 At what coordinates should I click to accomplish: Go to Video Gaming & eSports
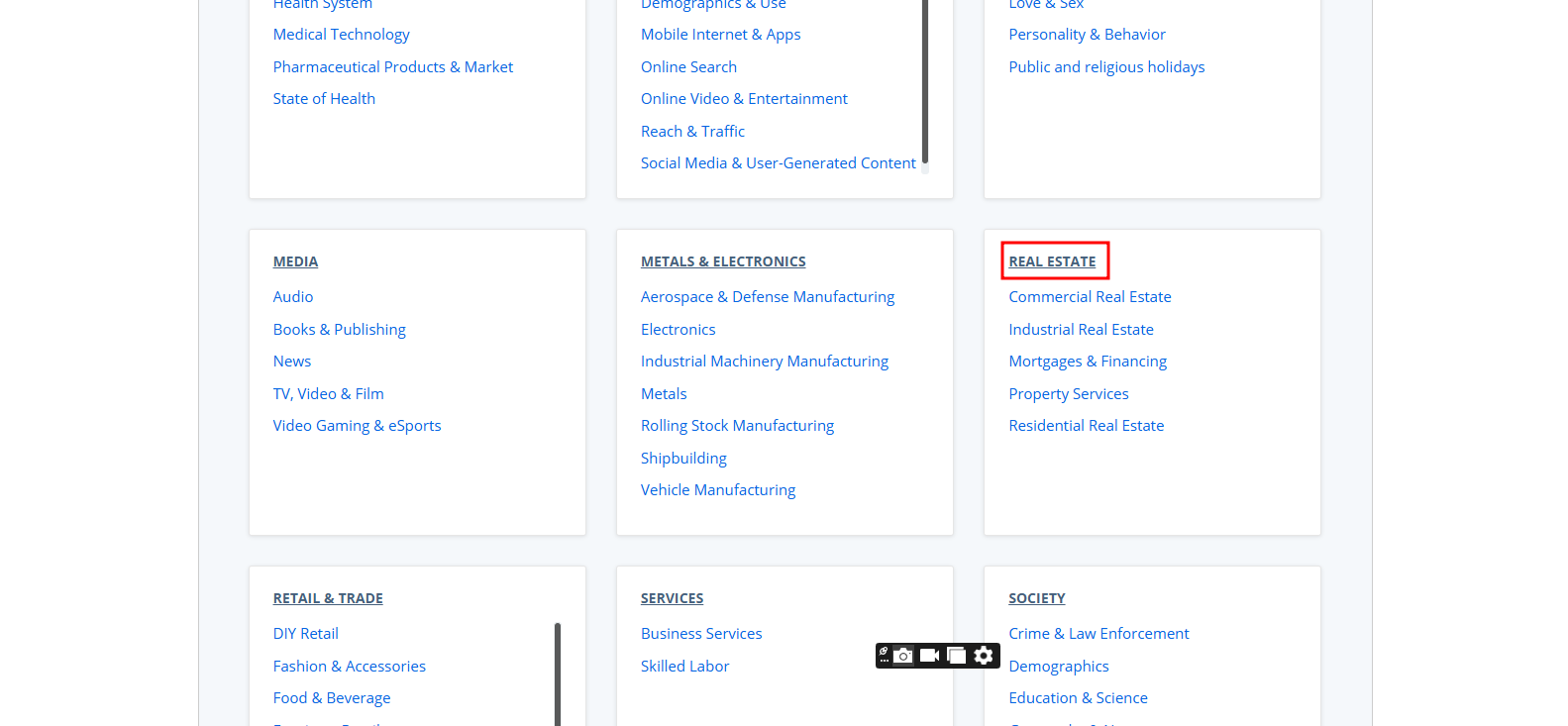pos(357,426)
